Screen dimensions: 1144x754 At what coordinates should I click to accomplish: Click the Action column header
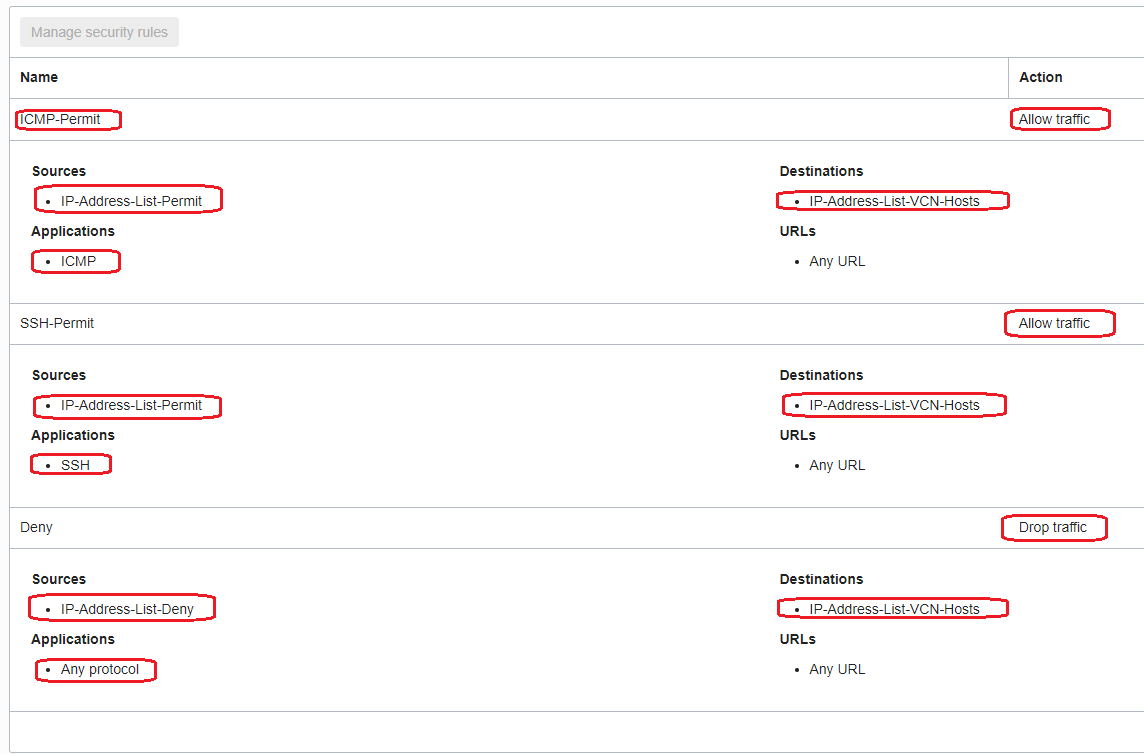[1040, 77]
